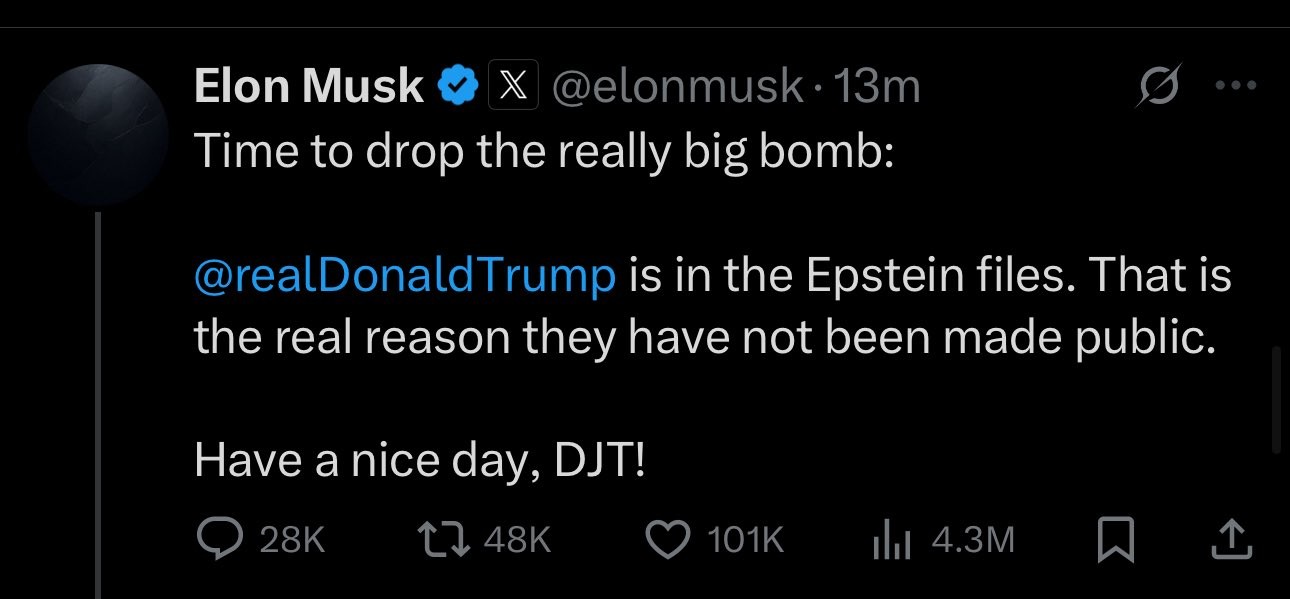This screenshot has width=1290, height=599.
Task: Open the @elonmusk handle link
Action: point(677,87)
